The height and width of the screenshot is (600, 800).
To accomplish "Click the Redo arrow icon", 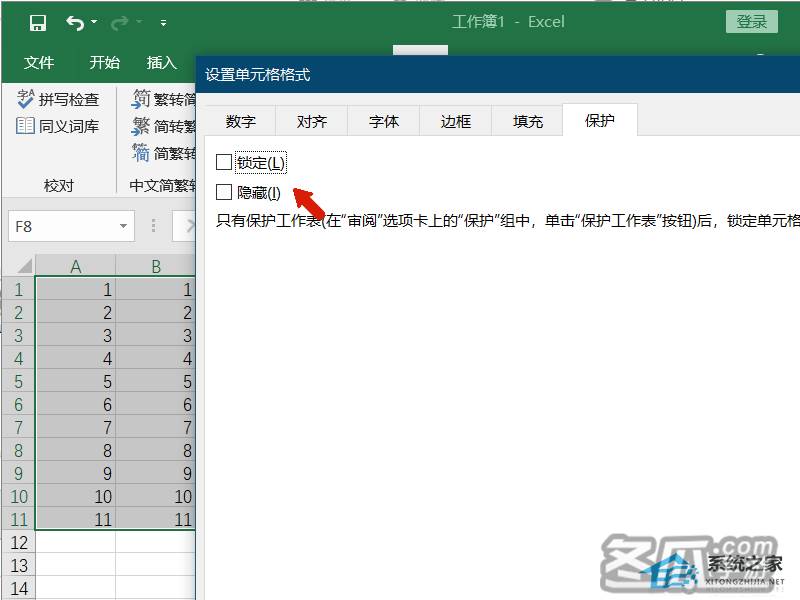I will point(119,22).
